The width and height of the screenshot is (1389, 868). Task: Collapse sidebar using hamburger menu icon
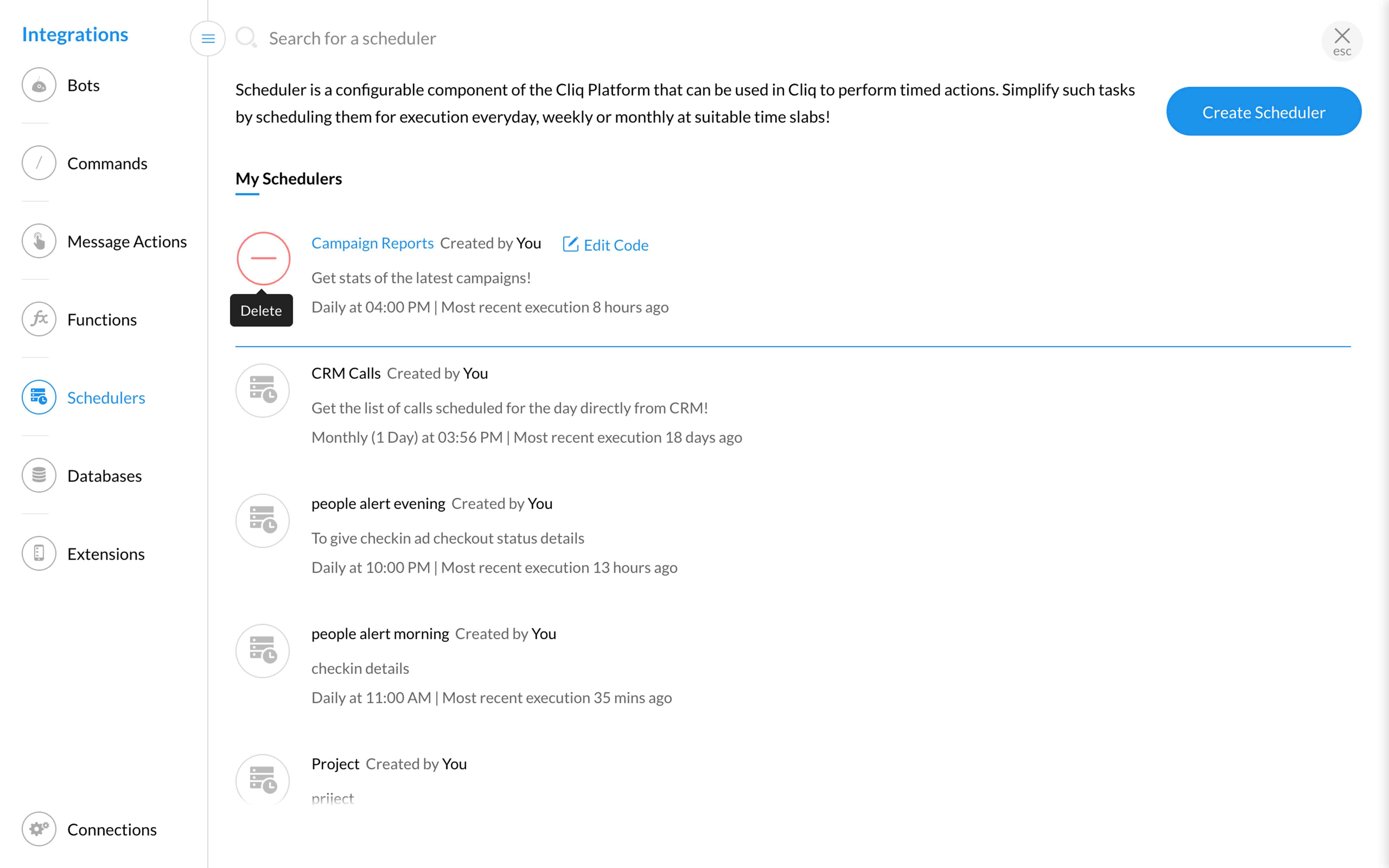pos(208,39)
